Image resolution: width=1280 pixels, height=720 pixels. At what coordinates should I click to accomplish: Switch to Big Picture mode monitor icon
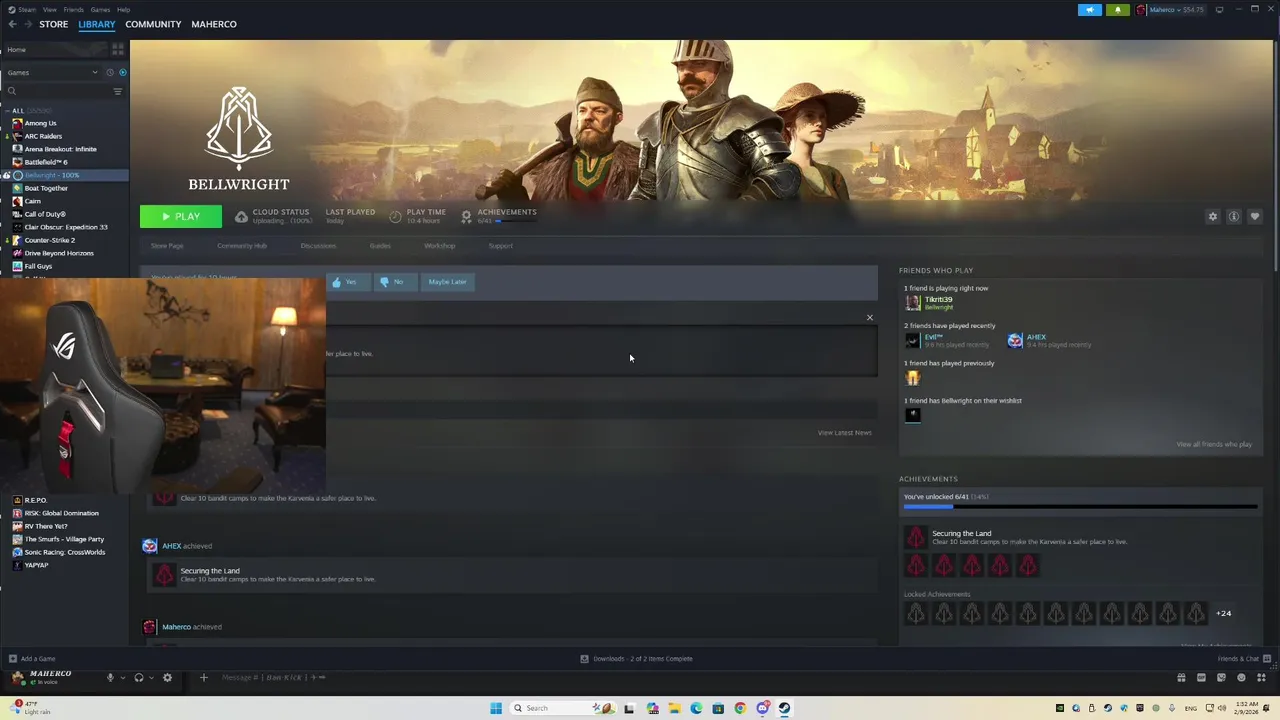(1220, 10)
